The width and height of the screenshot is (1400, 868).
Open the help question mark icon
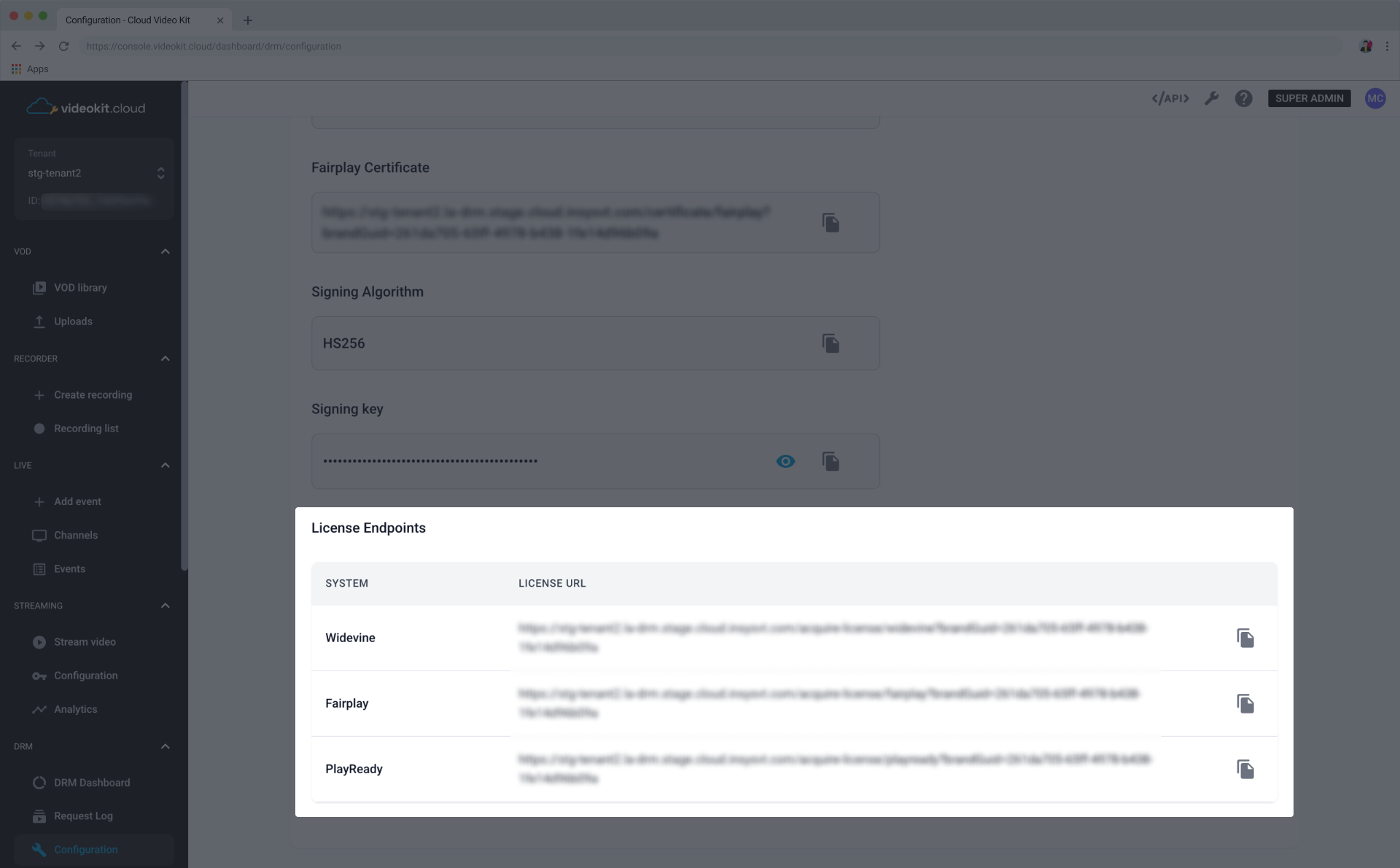tap(1244, 98)
